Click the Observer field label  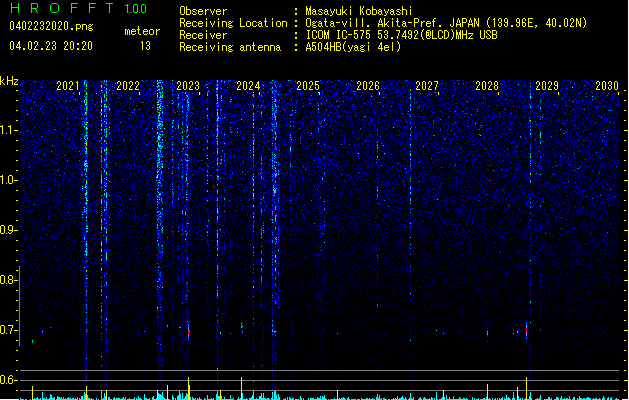(x=203, y=11)
